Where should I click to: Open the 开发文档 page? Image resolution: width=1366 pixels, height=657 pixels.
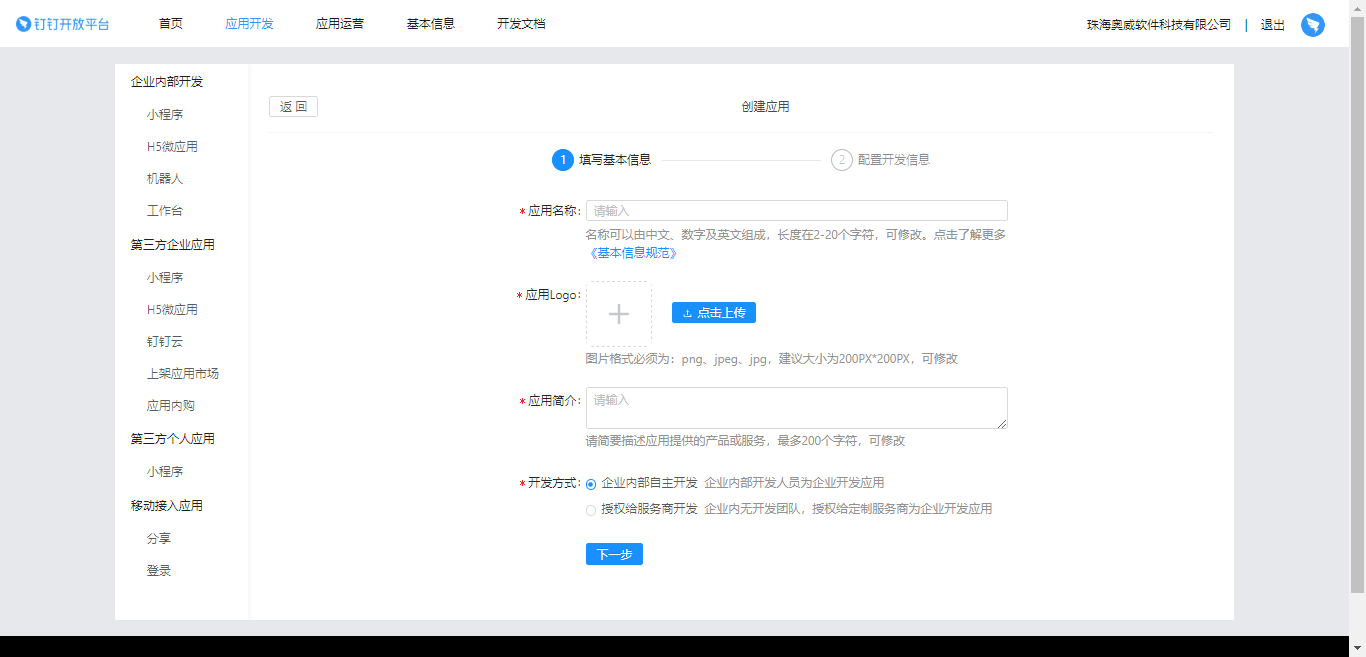tap(520, 24)
